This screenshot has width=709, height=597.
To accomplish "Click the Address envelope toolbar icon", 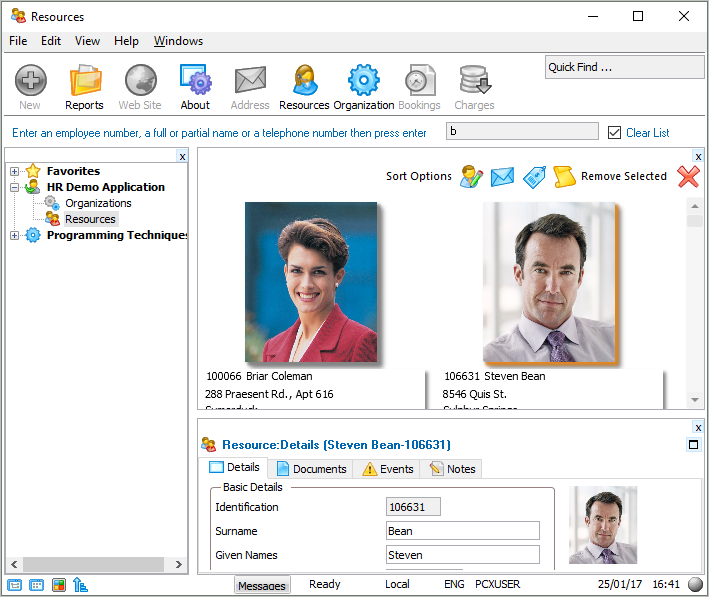I will [x=250, y=80].
